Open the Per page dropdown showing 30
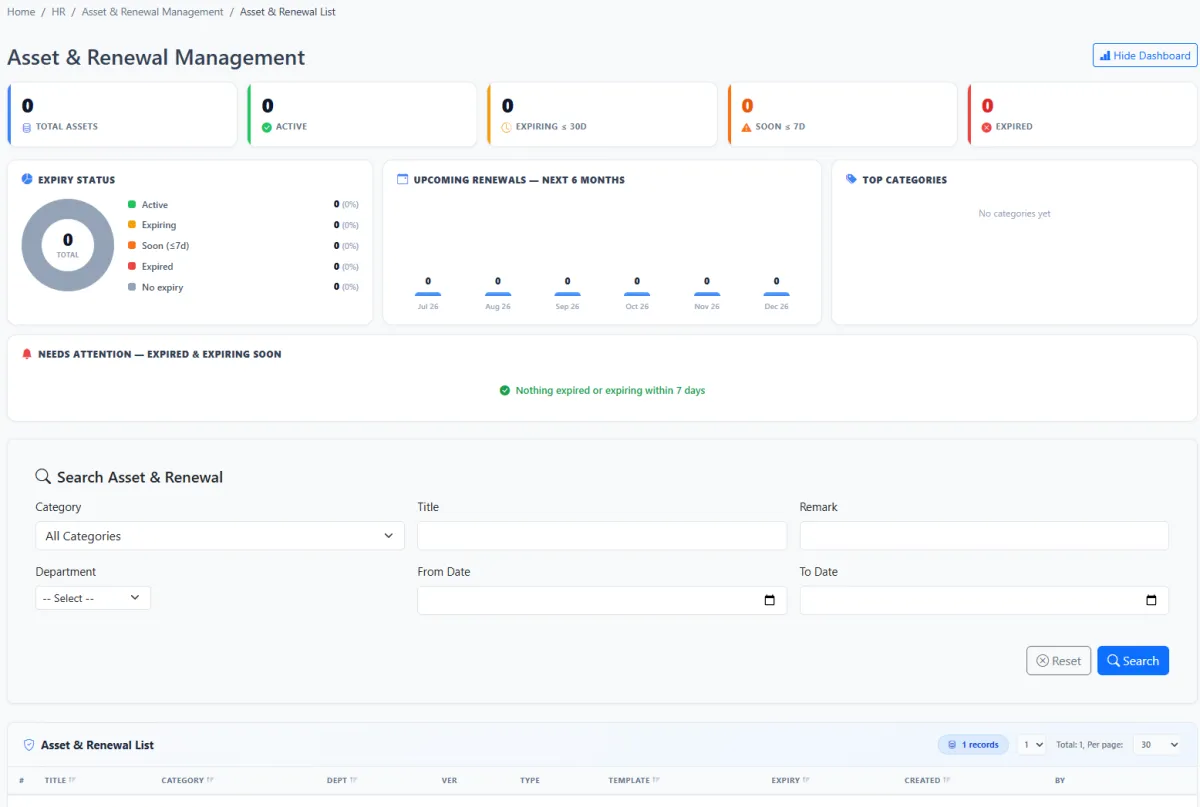The image size is (1200, 807). click(x=1158, y=745)
